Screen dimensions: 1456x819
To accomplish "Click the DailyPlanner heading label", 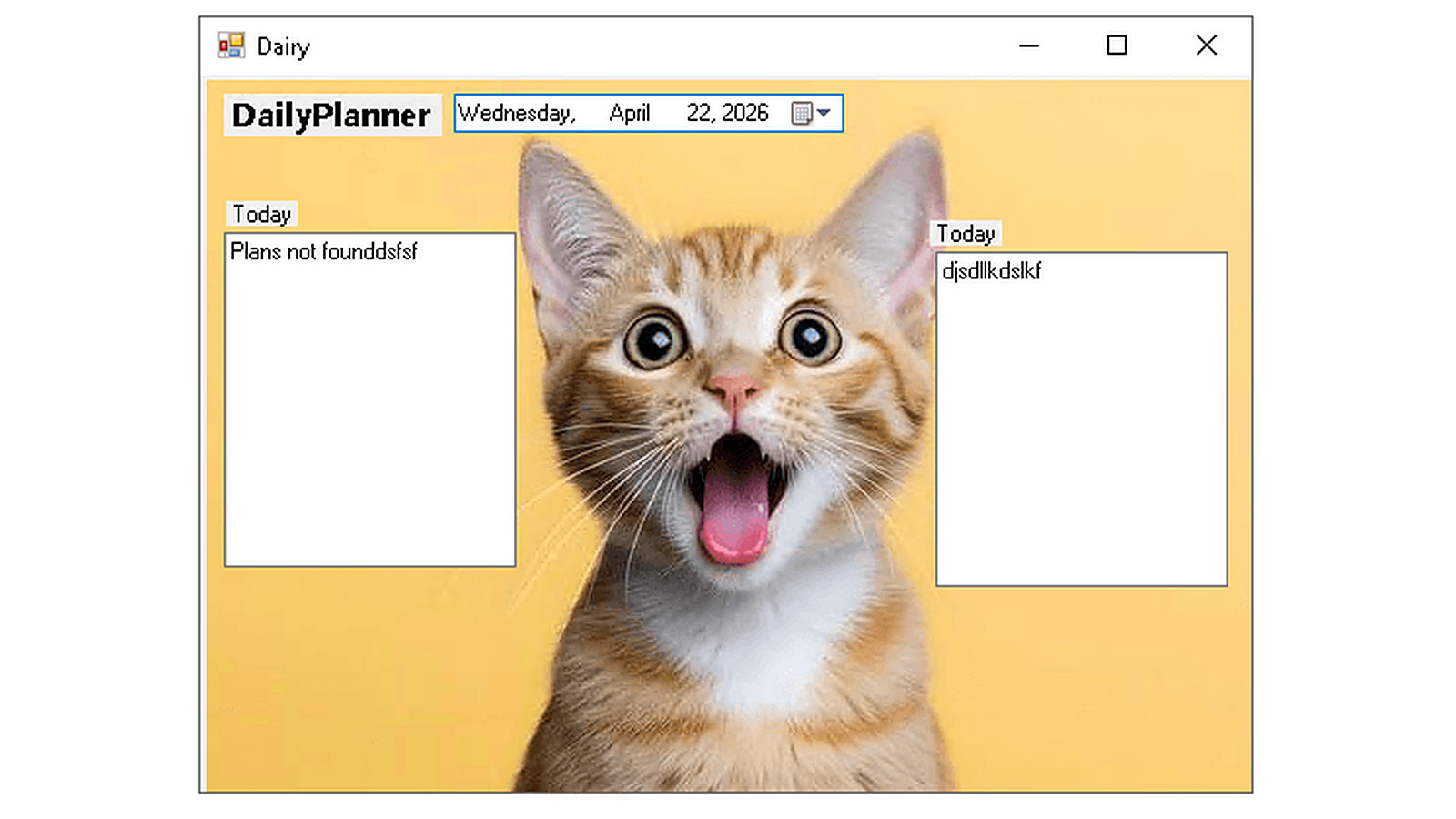I will point(332,116).
